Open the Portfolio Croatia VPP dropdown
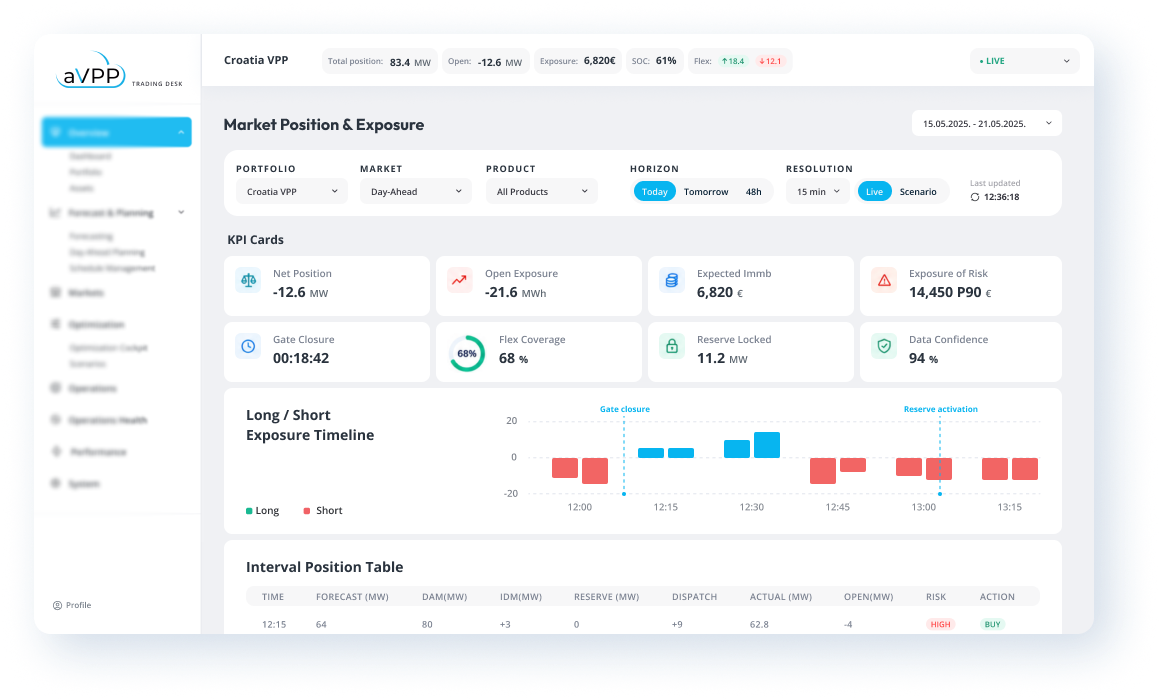This screenshot has height=700, width=1160. point(291,192)
